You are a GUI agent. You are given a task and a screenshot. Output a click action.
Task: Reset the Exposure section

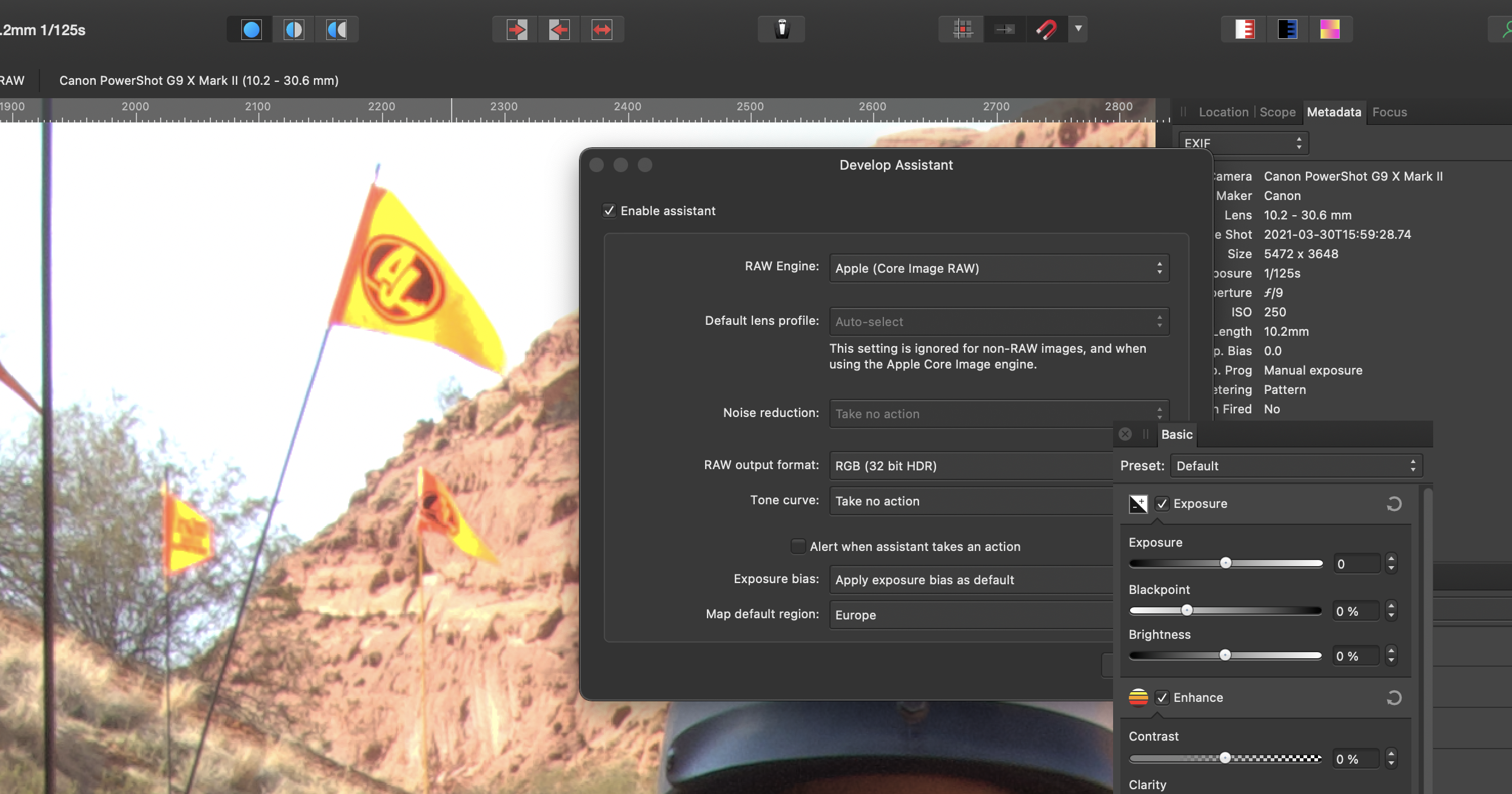(x=1394, y=504)
